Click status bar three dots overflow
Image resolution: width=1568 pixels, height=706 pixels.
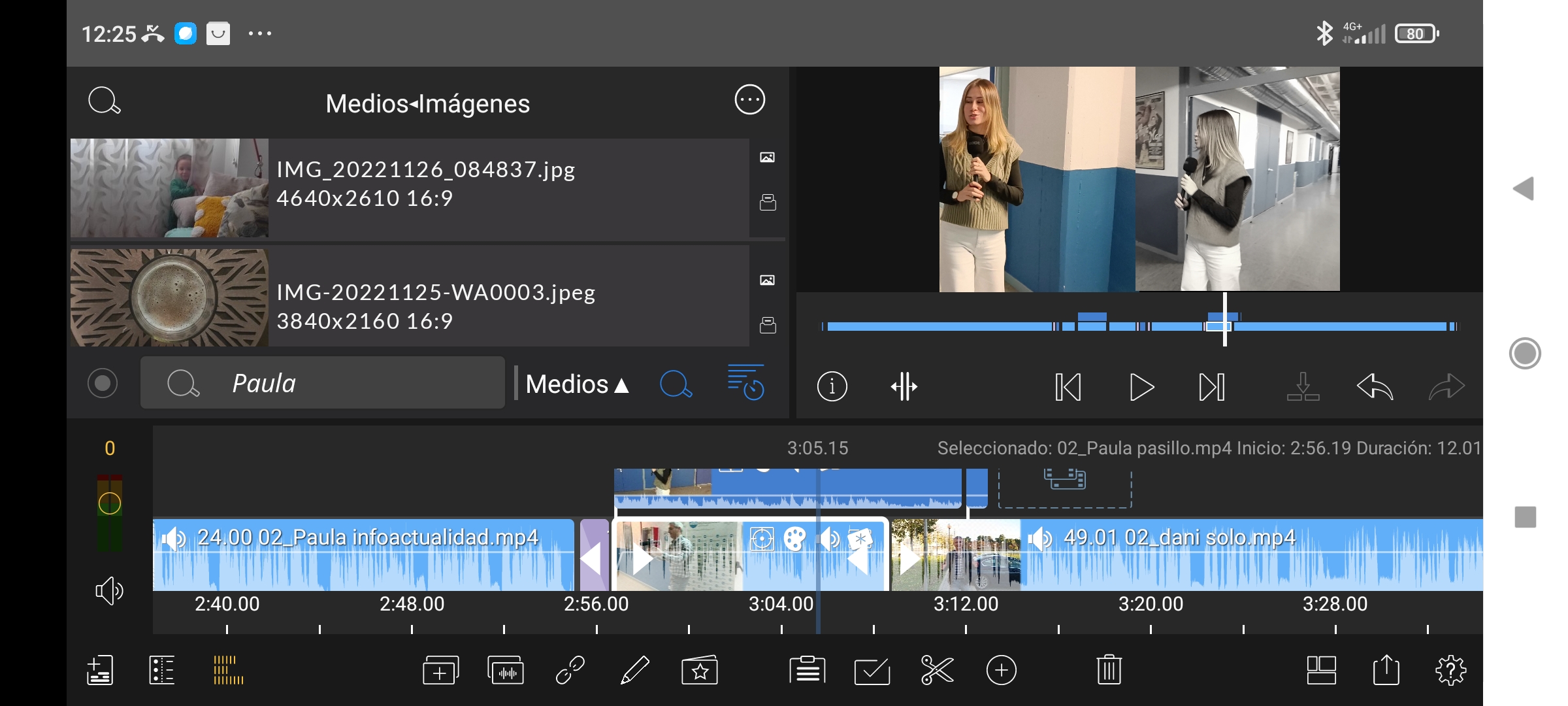coord(259,34)
